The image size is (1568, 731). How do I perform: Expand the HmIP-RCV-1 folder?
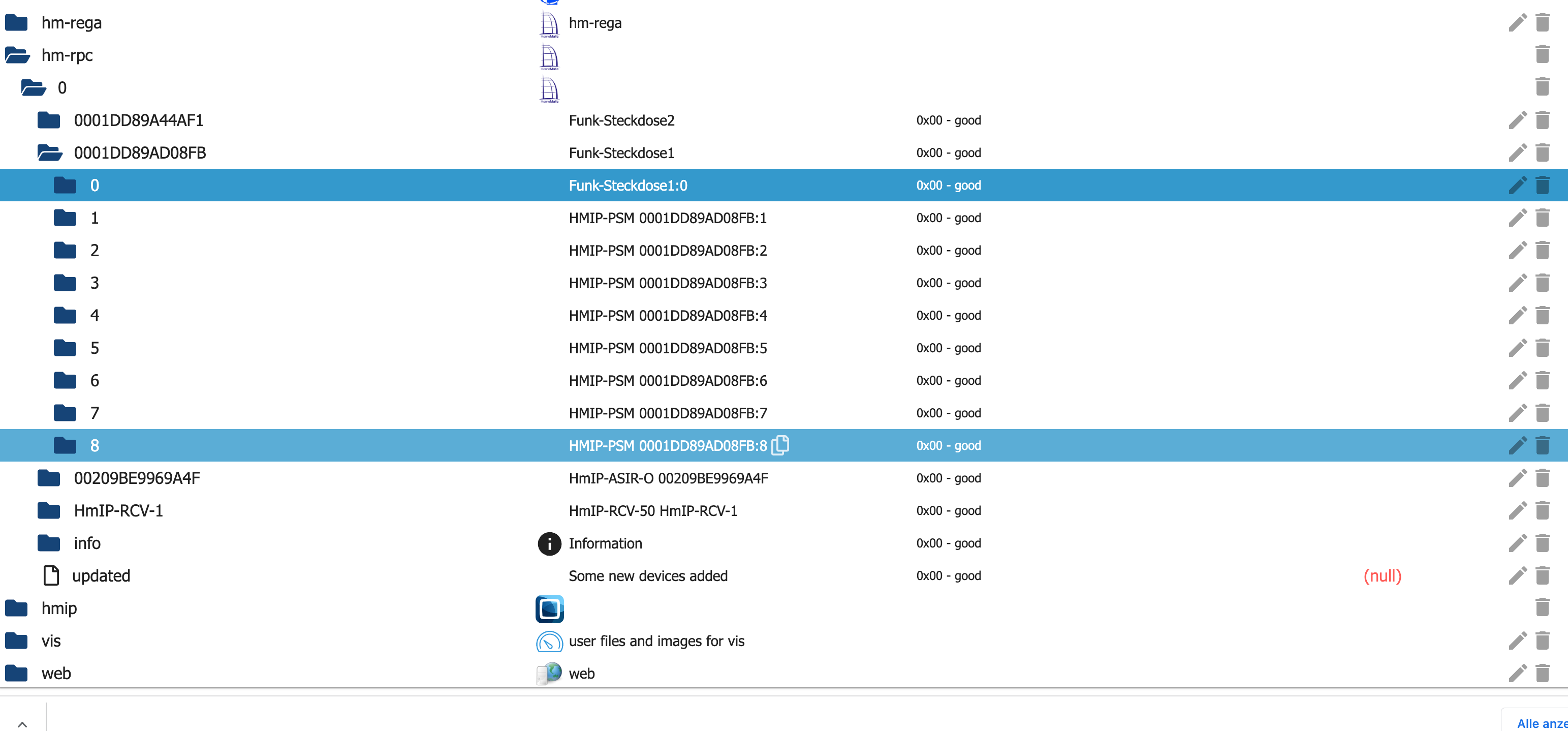click(49, 510)
